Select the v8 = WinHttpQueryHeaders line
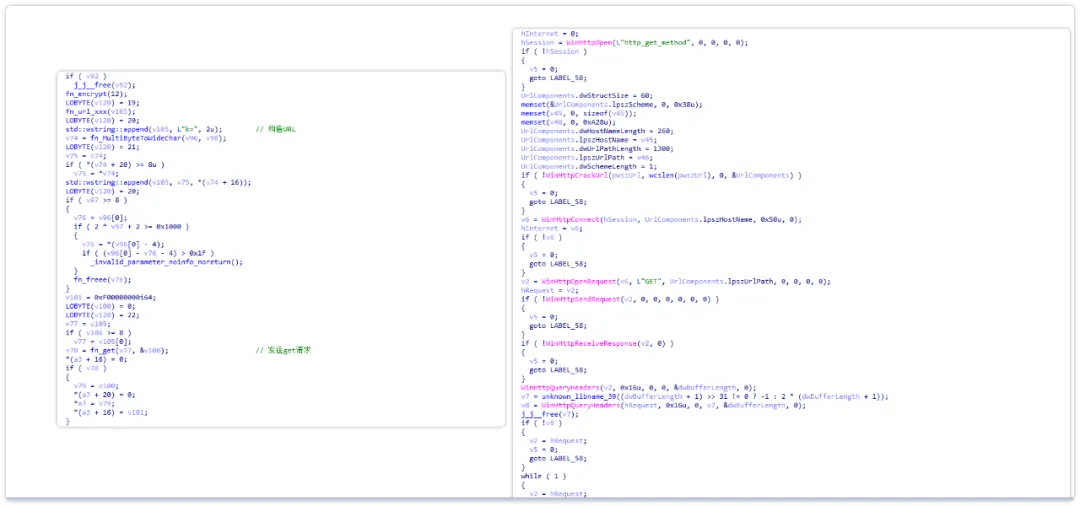This screenshot has width=1080, height=506. pyautogui.click(x=663, y=405)
